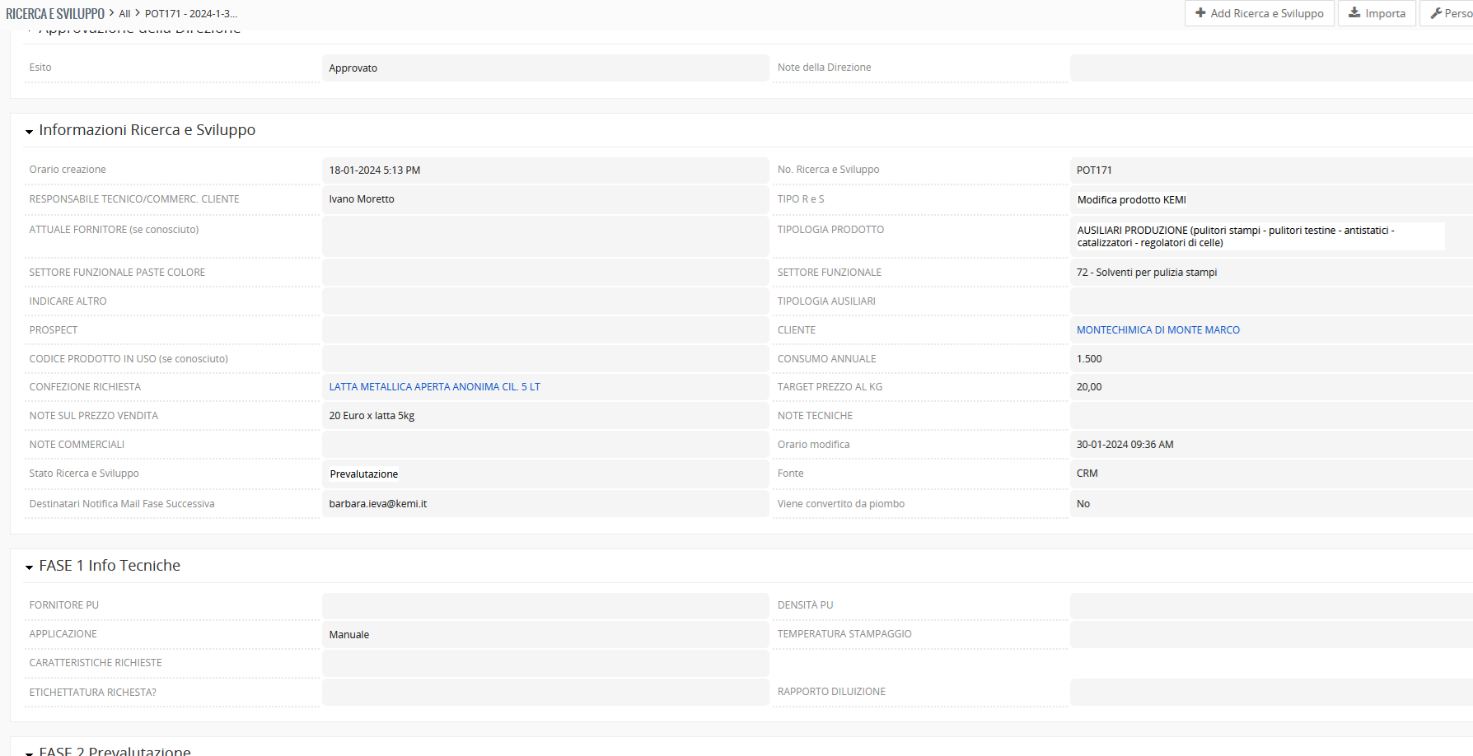
Task: Click the APPLICAZIONE field showing Manuale
Action: coord(544,634)
